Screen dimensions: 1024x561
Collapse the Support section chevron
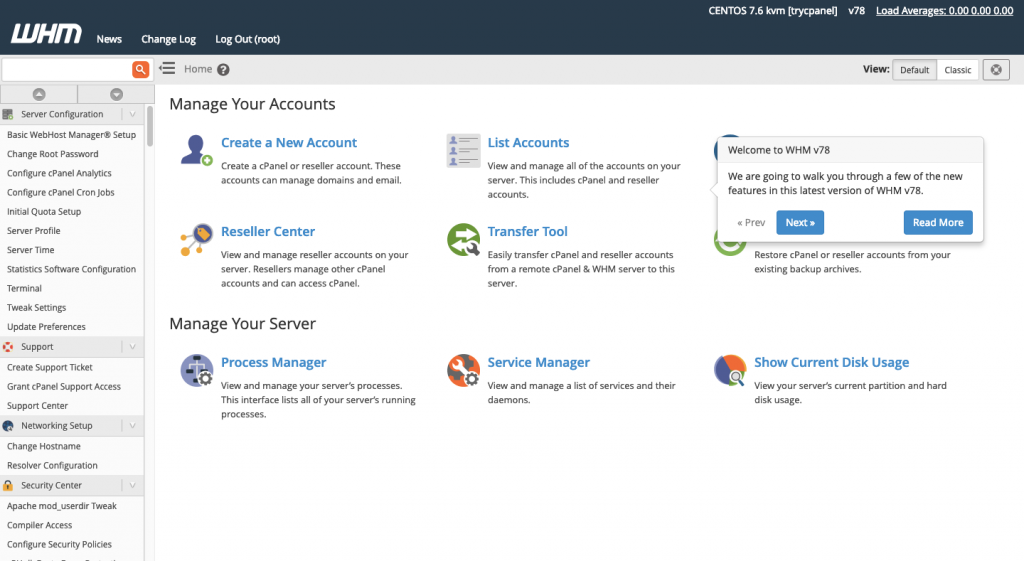[x=133, y=347]
